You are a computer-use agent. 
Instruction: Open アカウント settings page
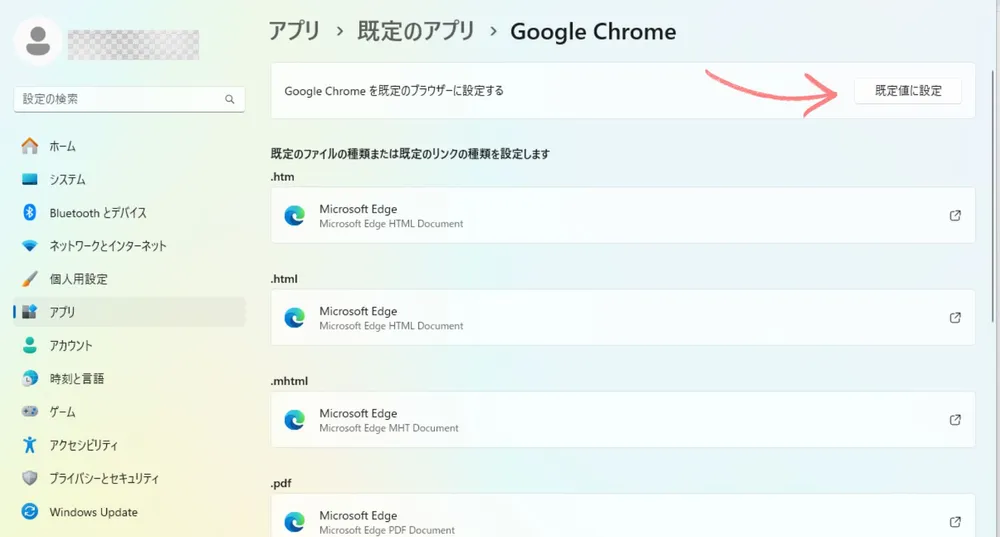pos(129,345)
